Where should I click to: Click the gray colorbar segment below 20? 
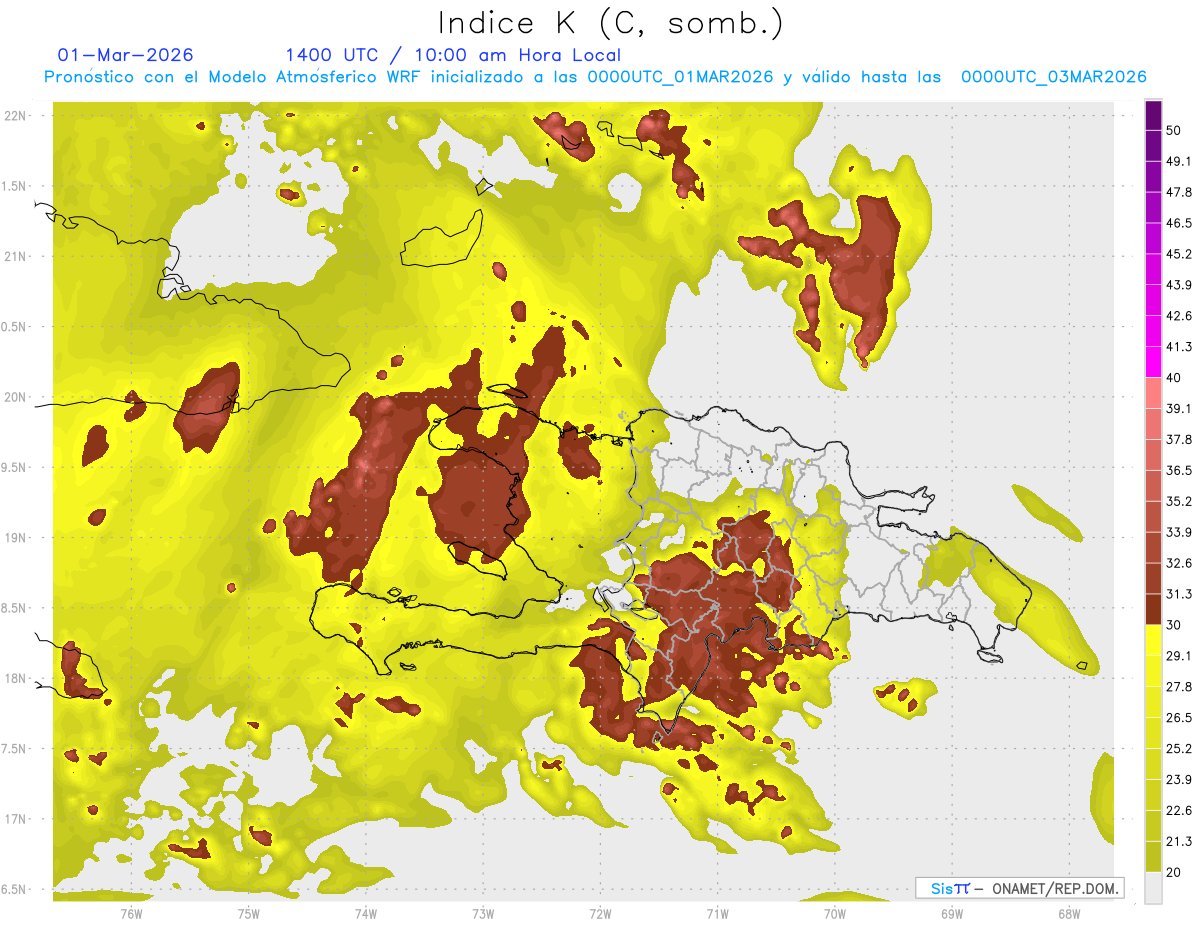[1153, 887]
